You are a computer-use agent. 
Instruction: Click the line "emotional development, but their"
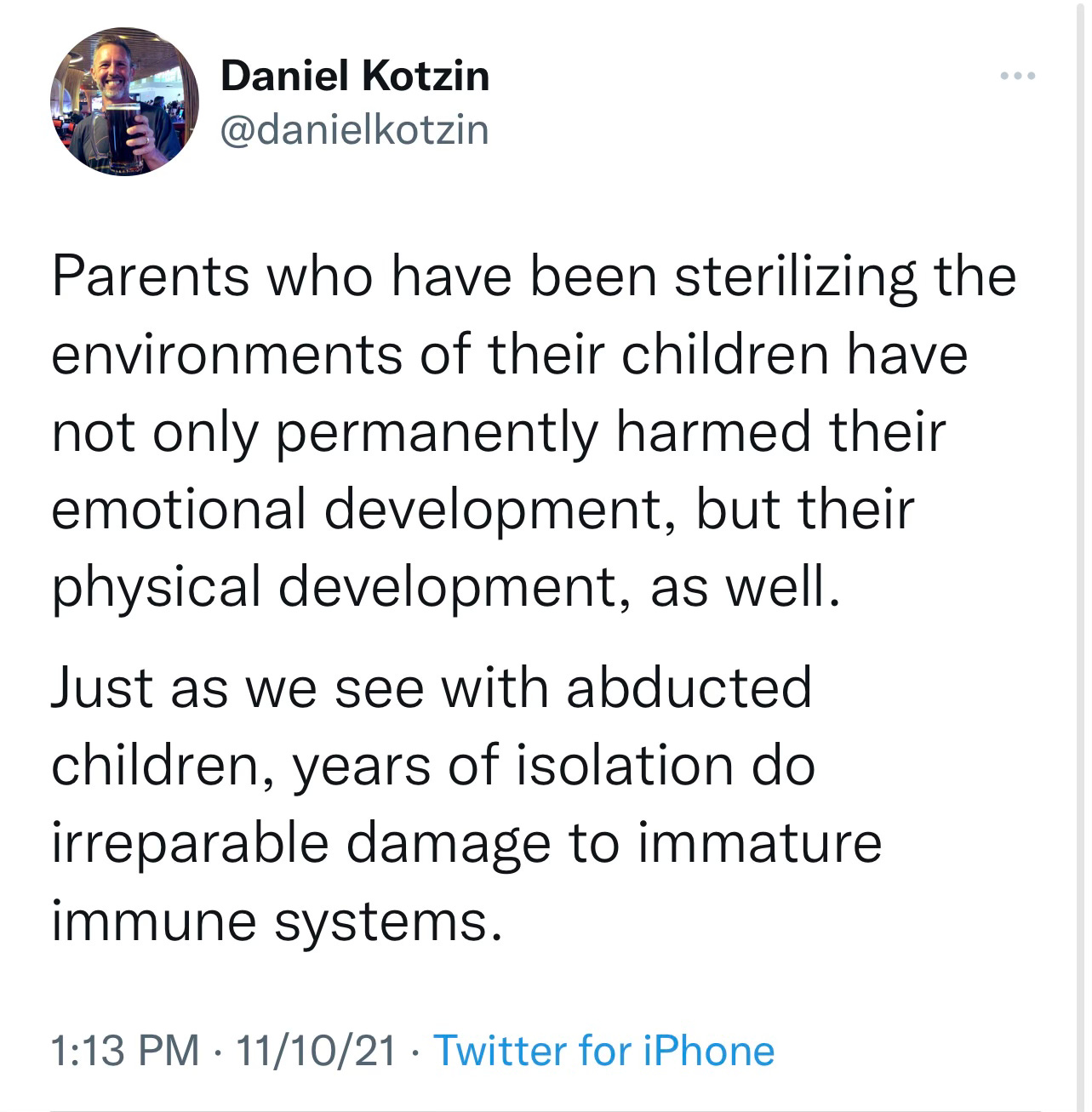[x=483, y=509]
